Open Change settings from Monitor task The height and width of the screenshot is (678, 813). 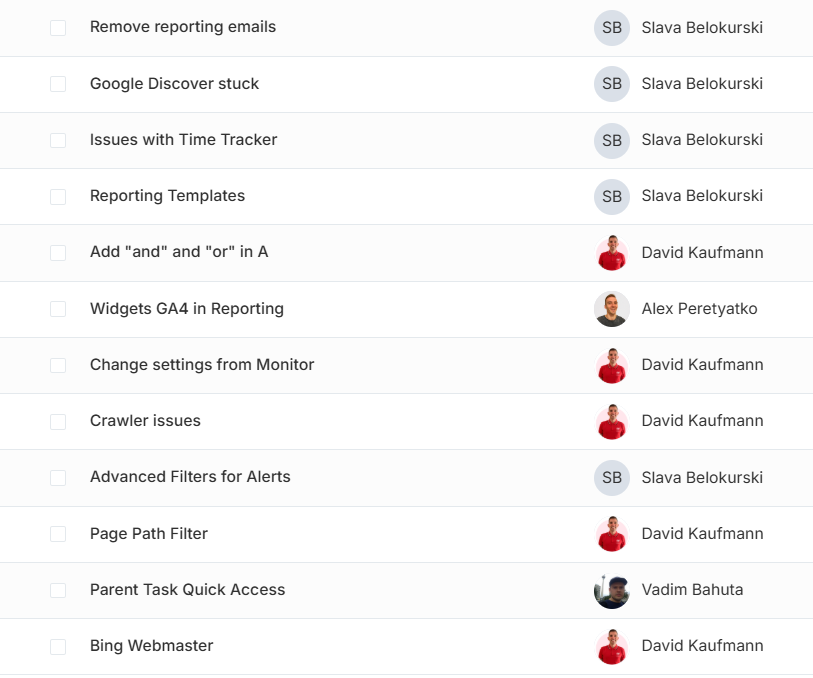point(202,365)
